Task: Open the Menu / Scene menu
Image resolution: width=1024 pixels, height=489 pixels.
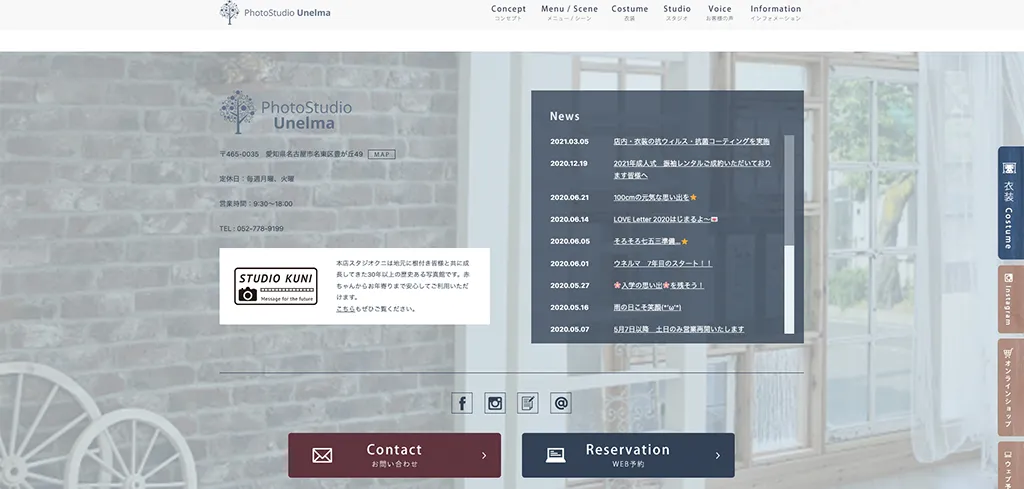Action: point(569,12)
